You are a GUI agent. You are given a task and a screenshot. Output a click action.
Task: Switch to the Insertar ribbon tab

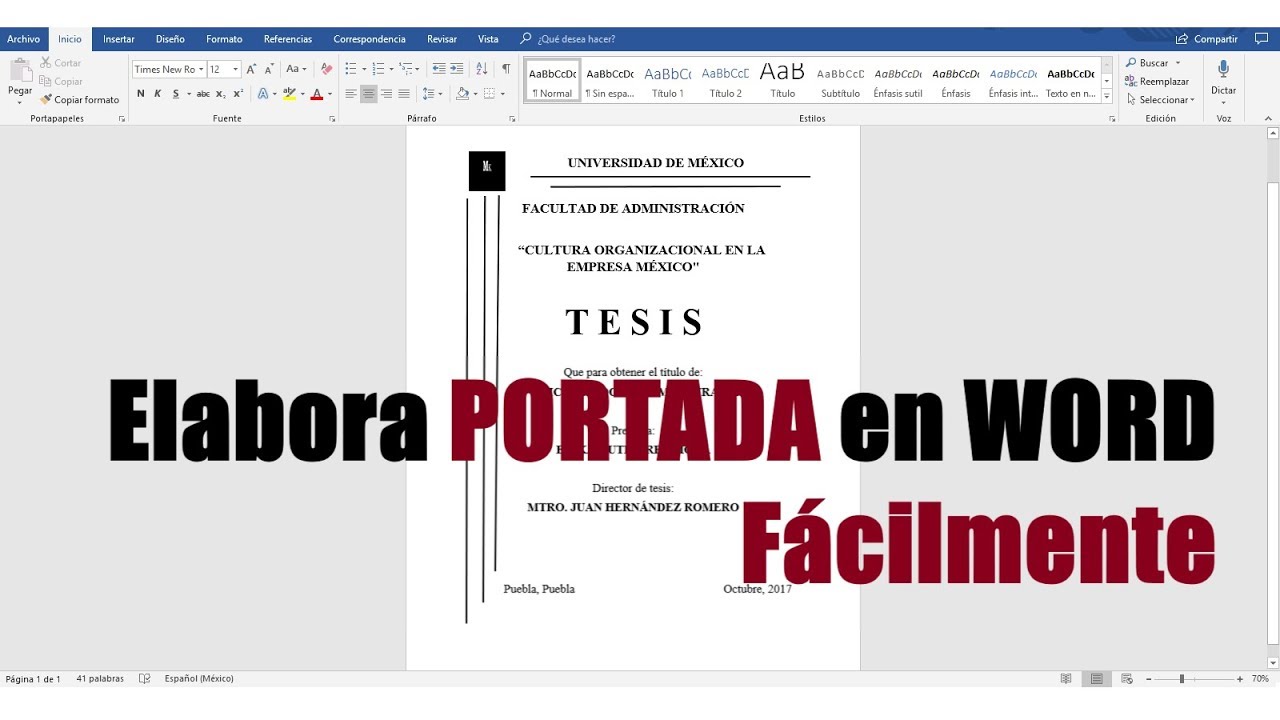tap(118, 39)
